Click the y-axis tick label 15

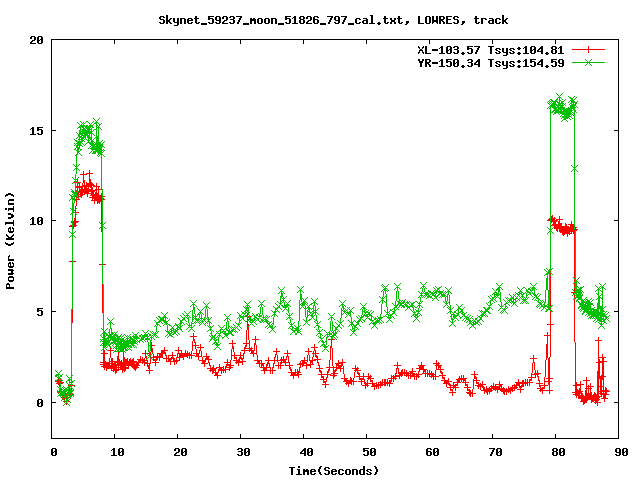[x=36, y=131]
